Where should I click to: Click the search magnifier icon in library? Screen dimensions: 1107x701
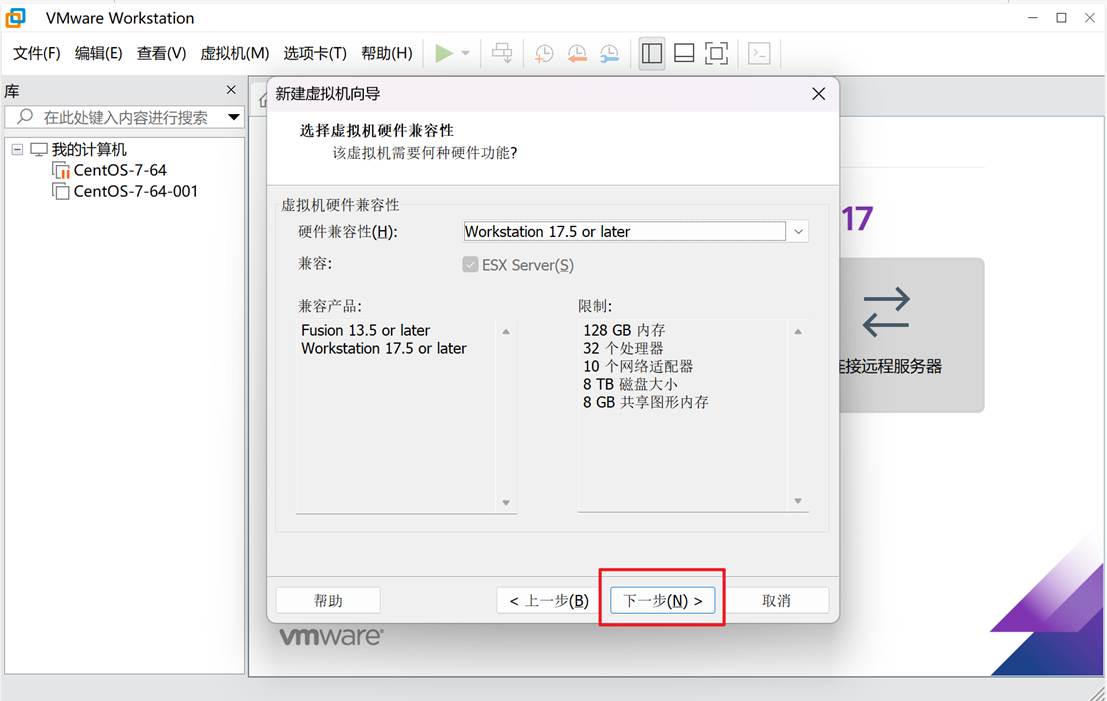coord(25,116)
